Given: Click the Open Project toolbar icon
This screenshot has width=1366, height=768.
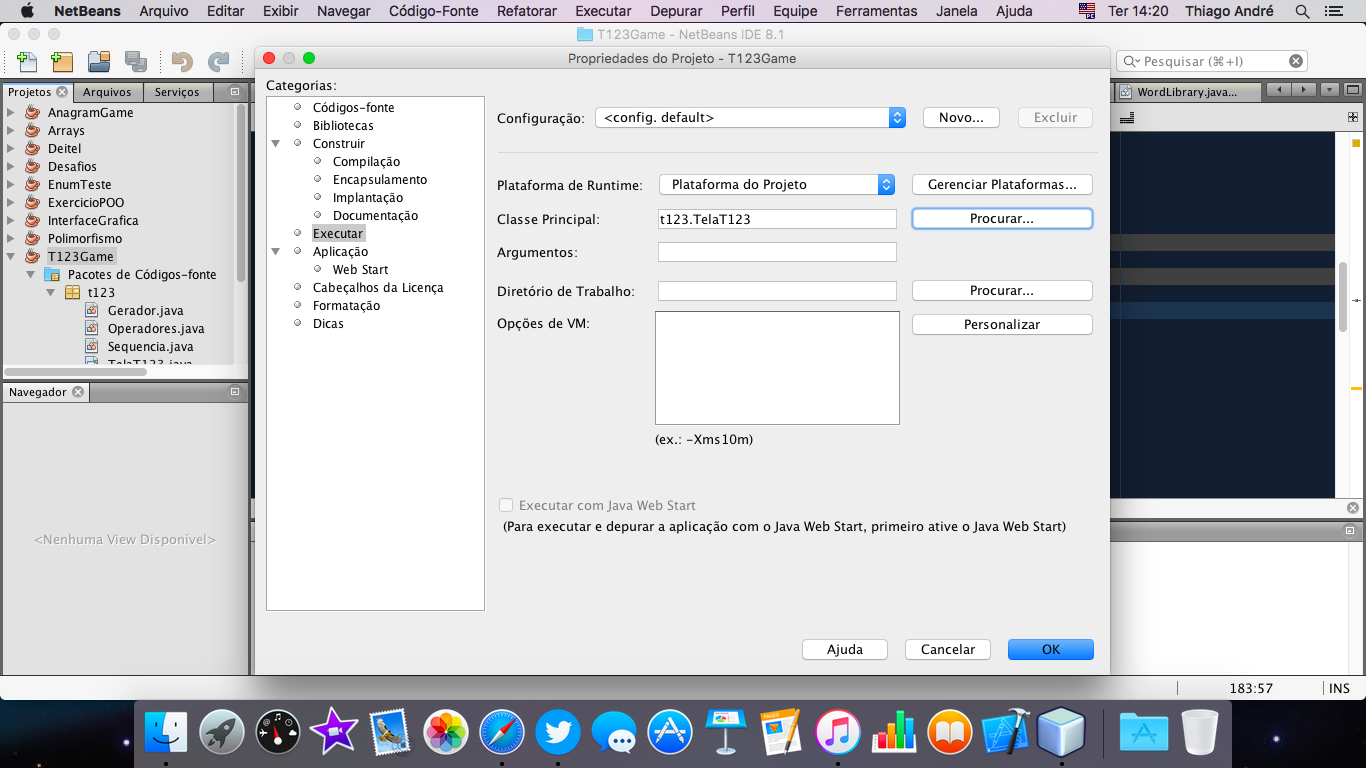Looking at the screenshot, I should tap(99, 61).
